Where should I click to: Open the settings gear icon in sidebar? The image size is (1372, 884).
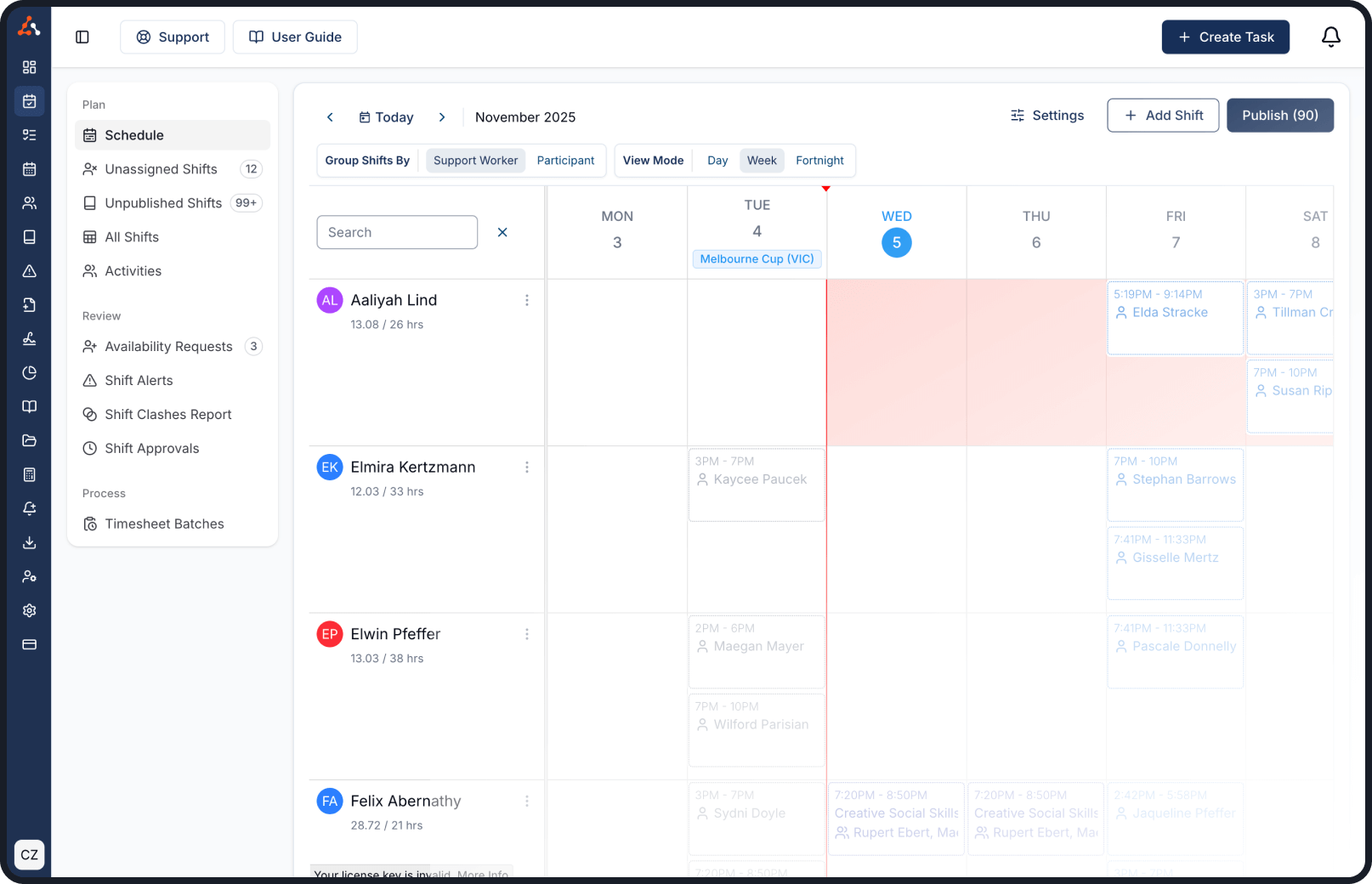click(29, 610)
